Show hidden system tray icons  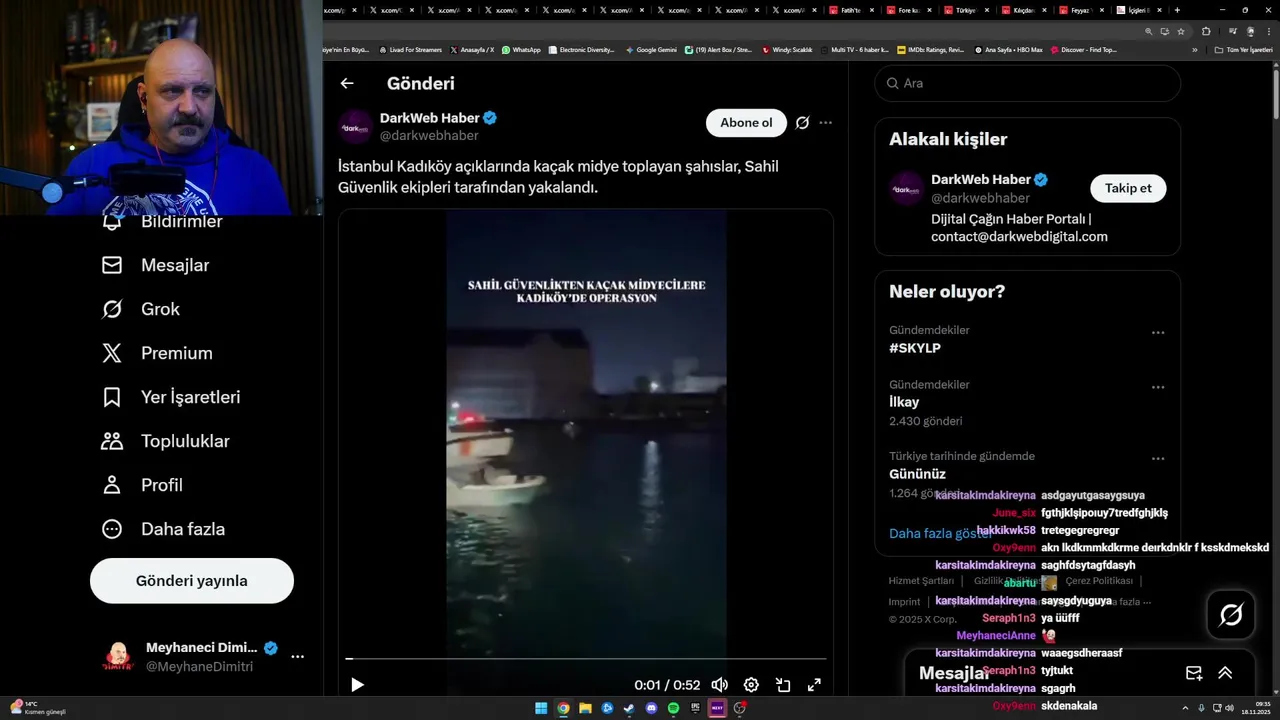pos(1186,708)
